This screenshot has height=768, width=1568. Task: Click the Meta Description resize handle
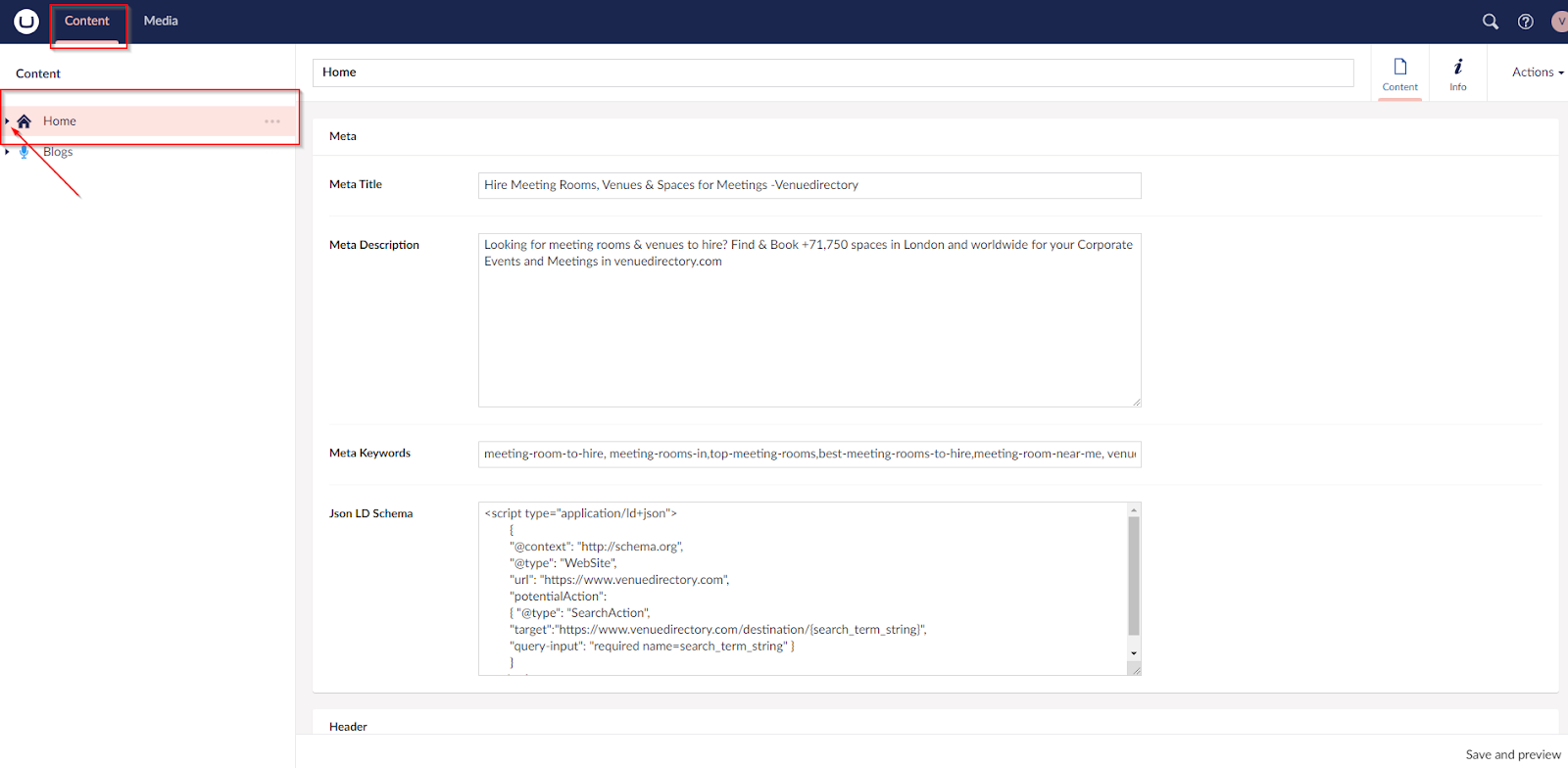pyautogui.click(x=1136, y=402)
